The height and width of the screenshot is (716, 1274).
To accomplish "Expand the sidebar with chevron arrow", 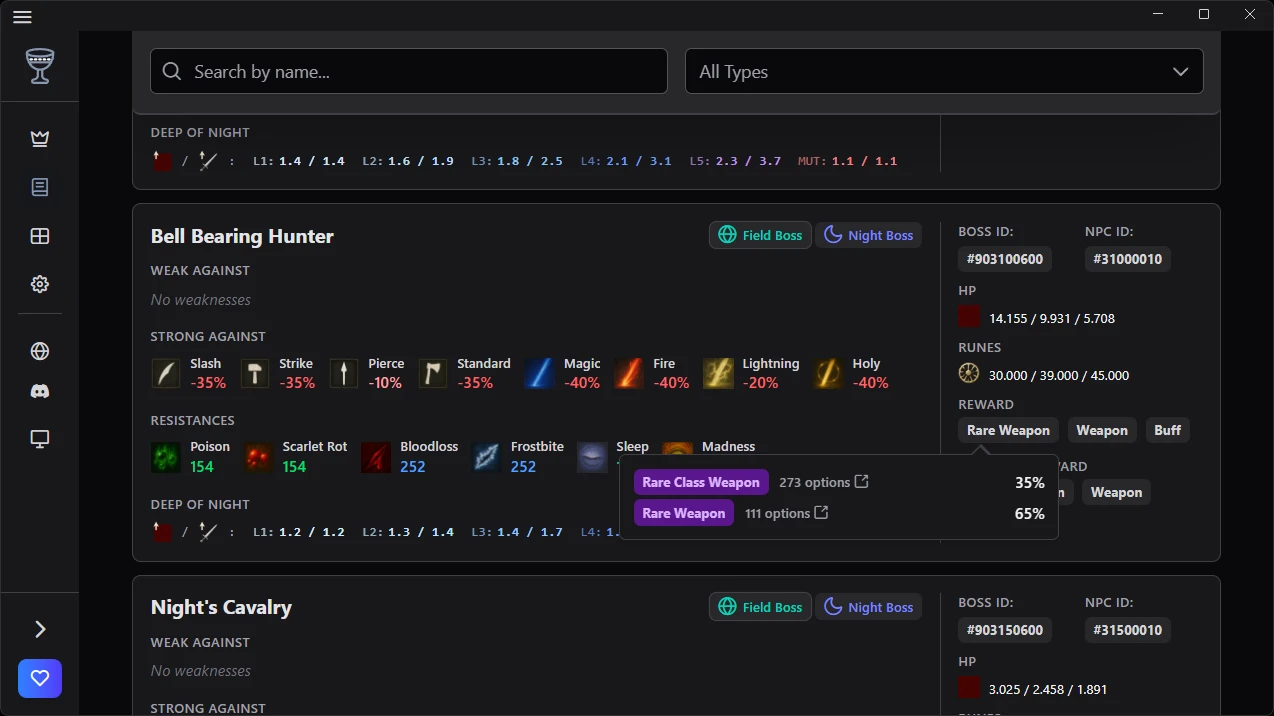I will coord(40,629).
